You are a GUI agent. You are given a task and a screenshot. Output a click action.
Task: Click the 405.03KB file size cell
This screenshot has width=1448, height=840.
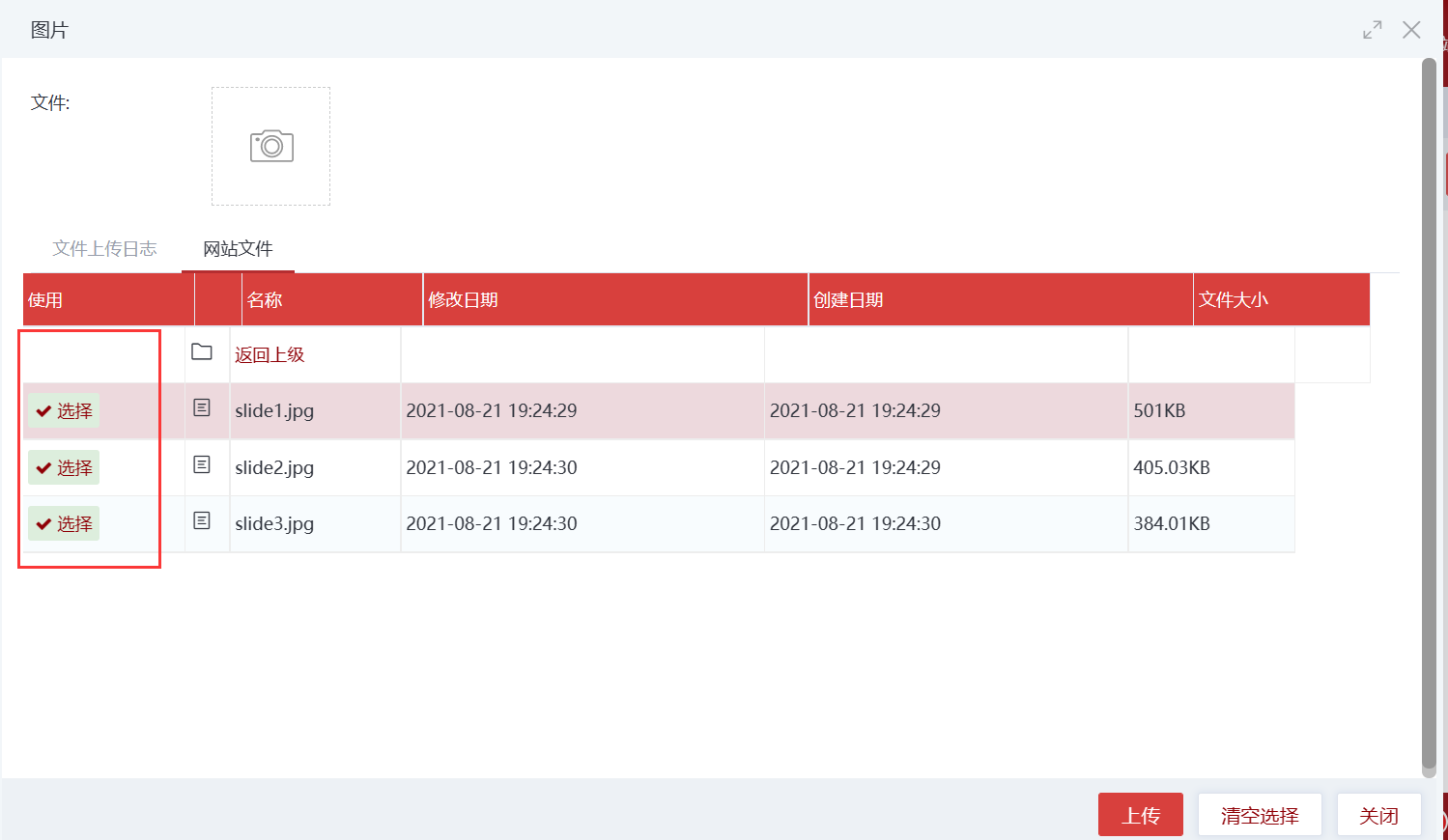click(1210, 467)
